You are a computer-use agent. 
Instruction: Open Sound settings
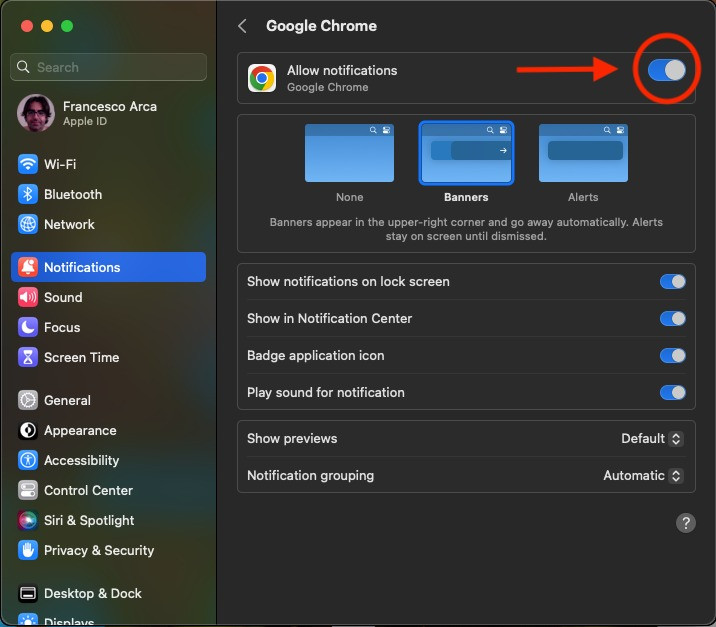108,297
